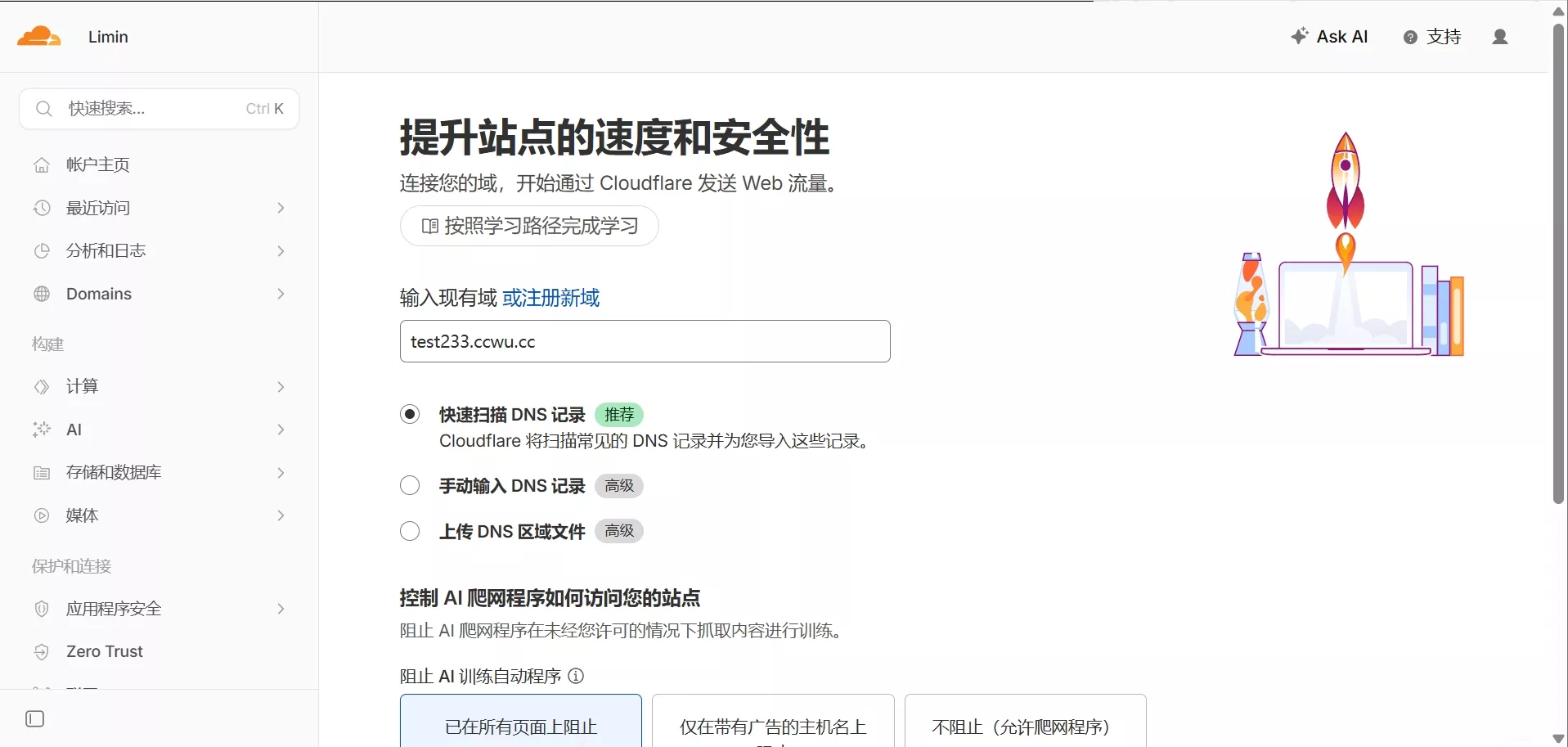
Task: Click the Zero Trust icon
Action: coord(42,652)
